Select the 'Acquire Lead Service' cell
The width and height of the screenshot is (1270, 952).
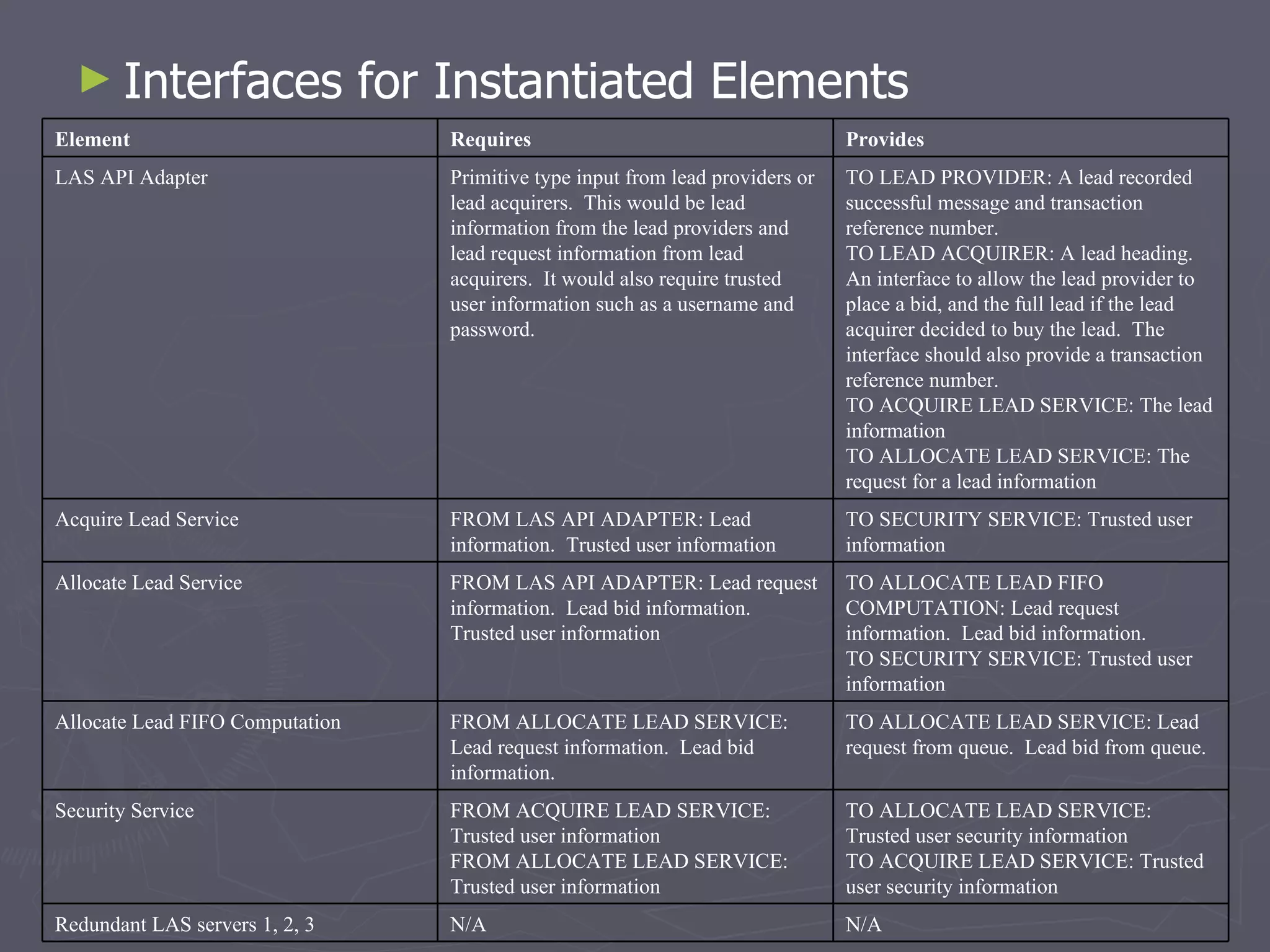[x=240, y=531]
